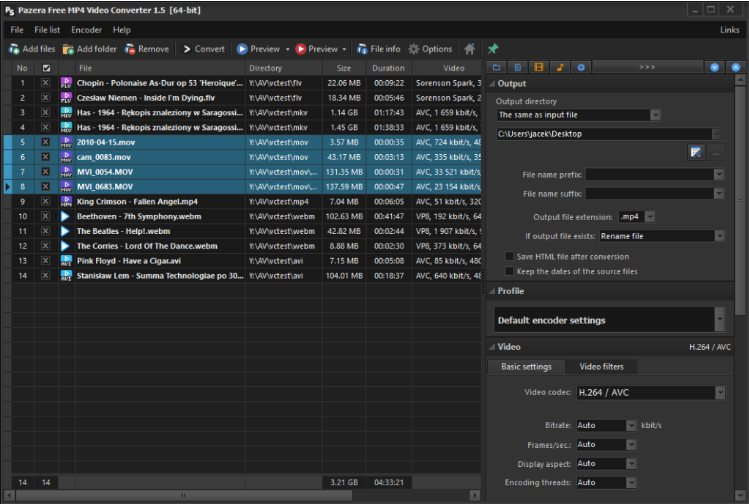Remove selected files using Remove icon
Viewport: 749px width, 504px height.
pyautogui.click(x=130, y=49)
